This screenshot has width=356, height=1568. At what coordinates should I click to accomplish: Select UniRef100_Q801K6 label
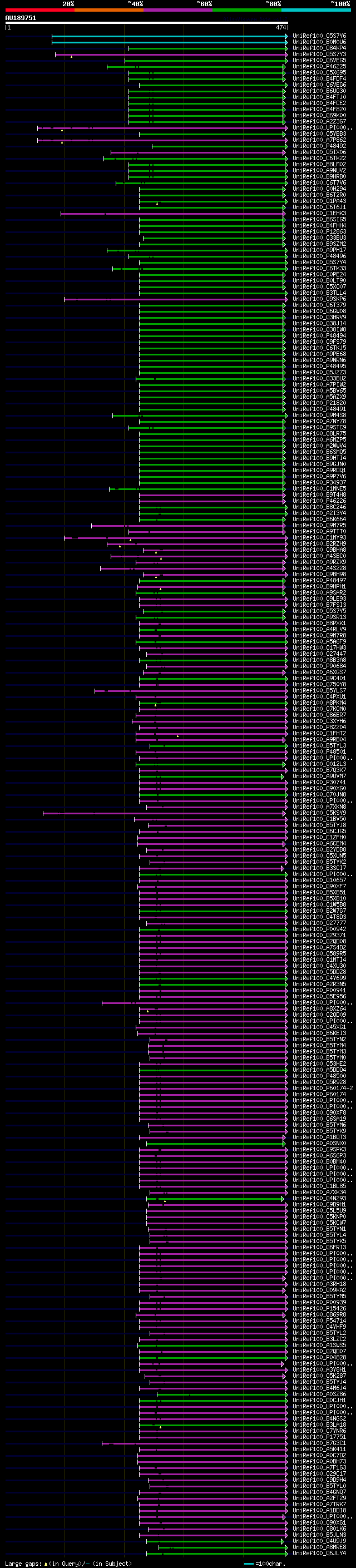(x=319, y=1529)
